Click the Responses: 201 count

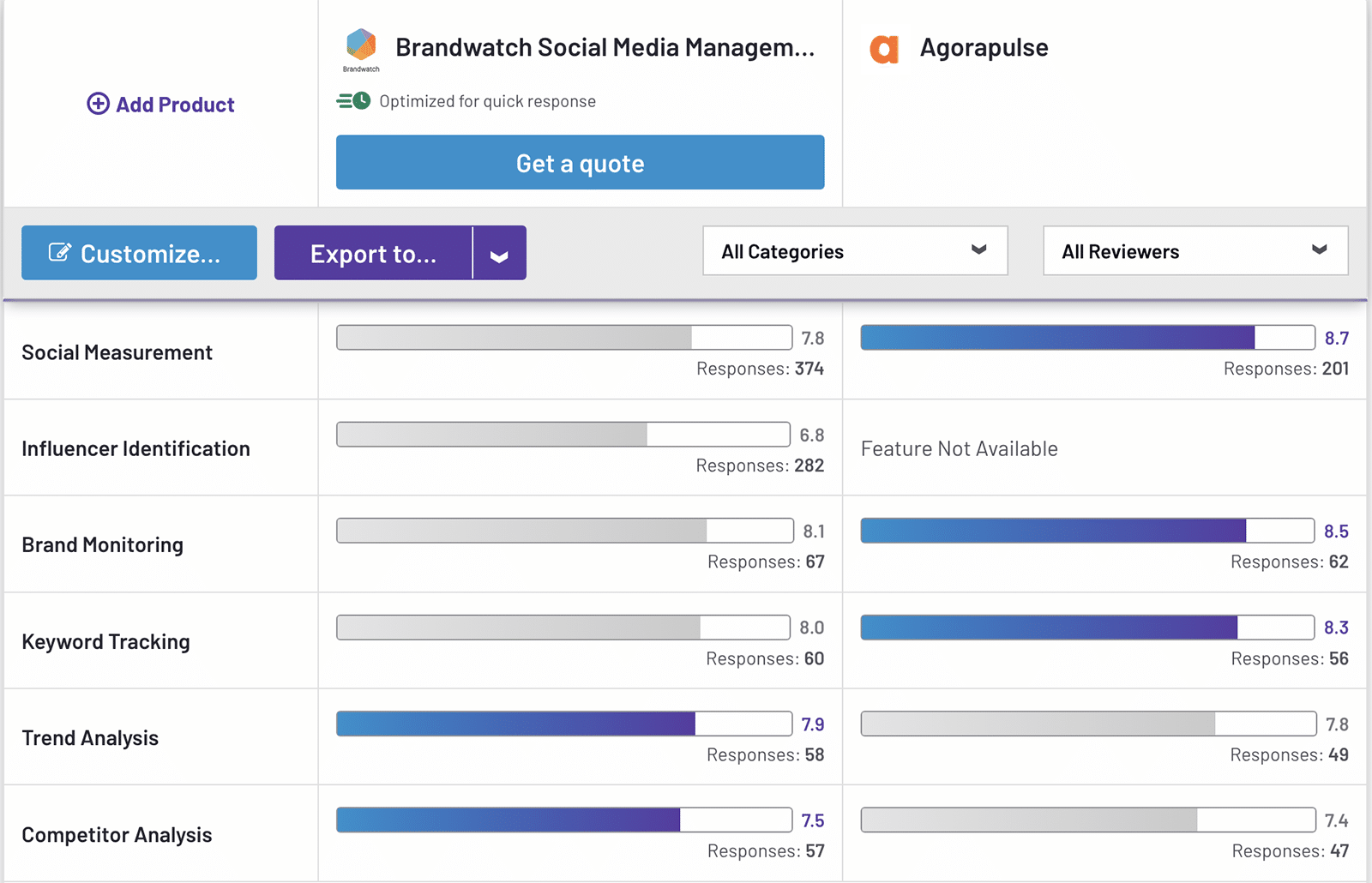(1285, 369)
